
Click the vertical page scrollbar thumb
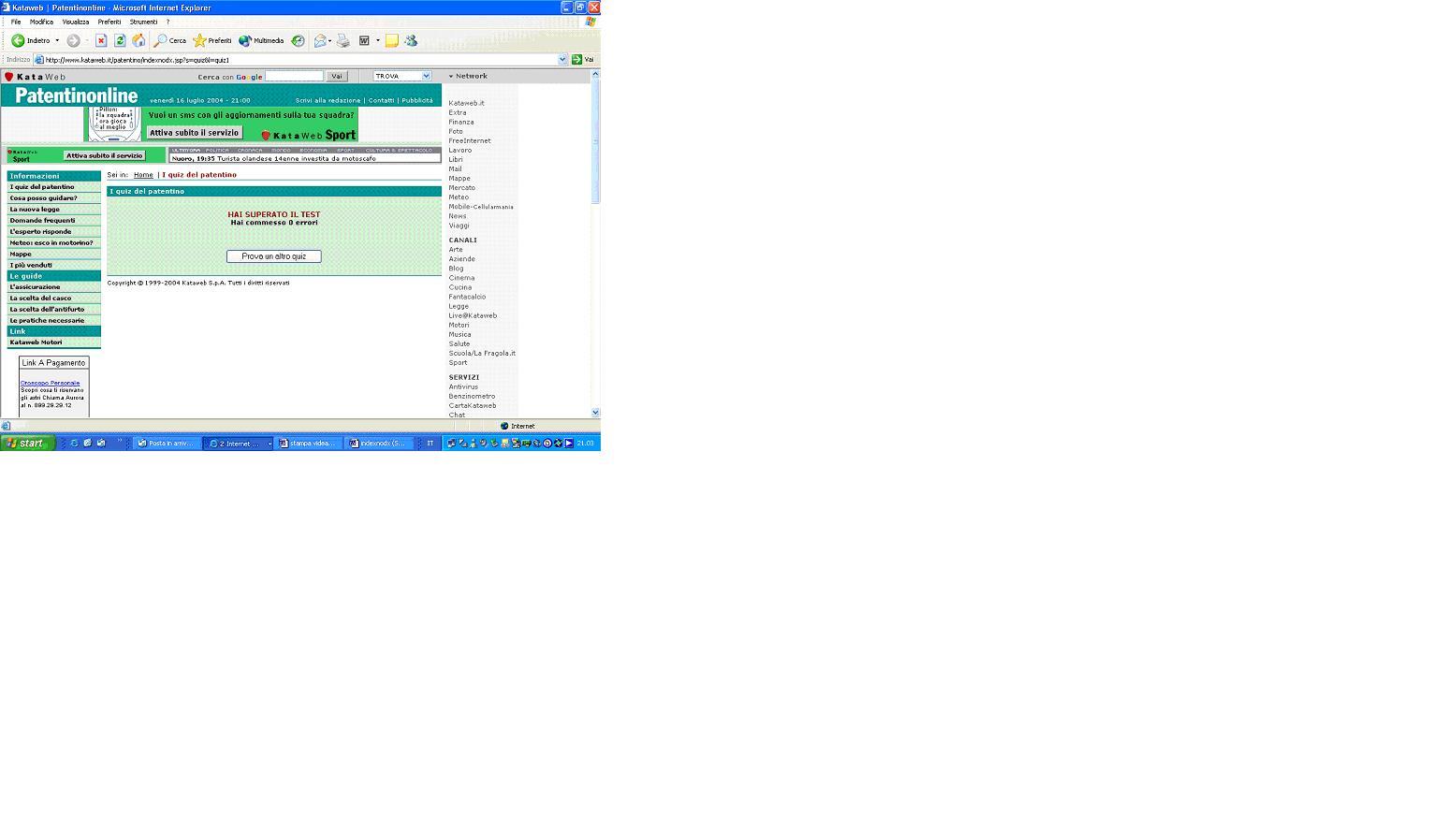pos(595,140)
